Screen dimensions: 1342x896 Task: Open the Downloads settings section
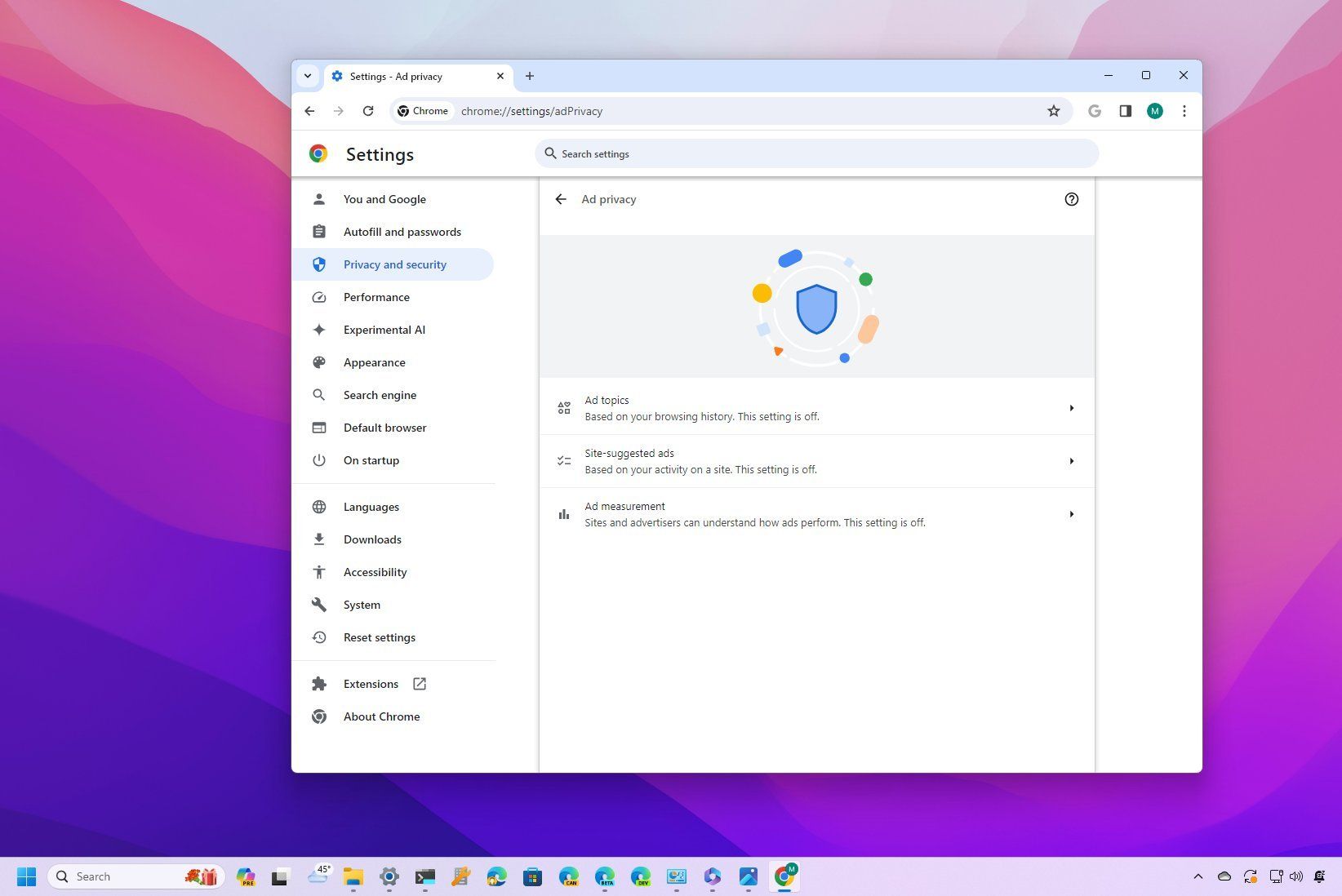coord(372,539)
